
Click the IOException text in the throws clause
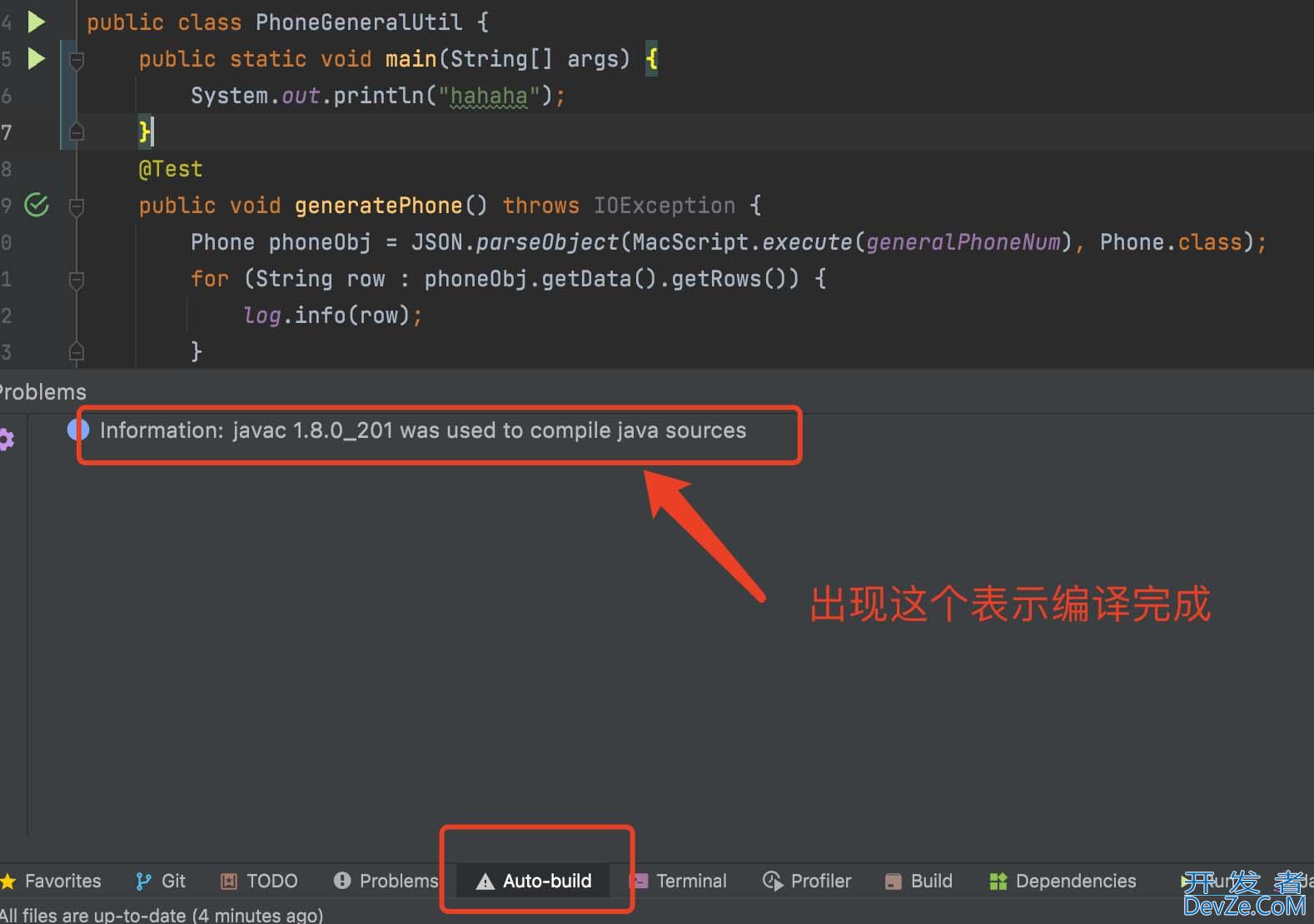click(664, 206)
